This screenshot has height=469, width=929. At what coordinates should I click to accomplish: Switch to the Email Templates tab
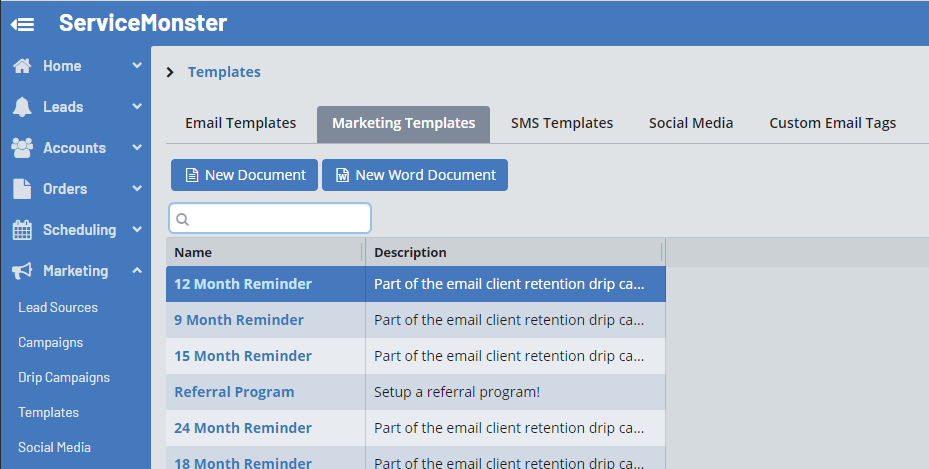(x=240, y=123)
